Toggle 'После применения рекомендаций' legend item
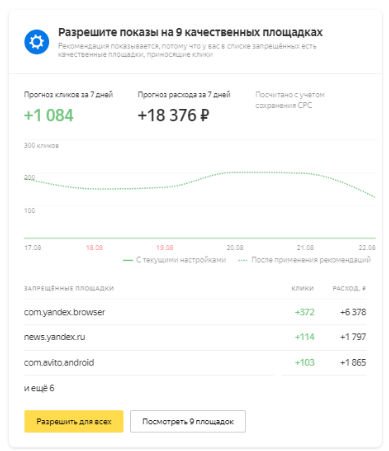This screenshot has width=389, height=451. 304,260
